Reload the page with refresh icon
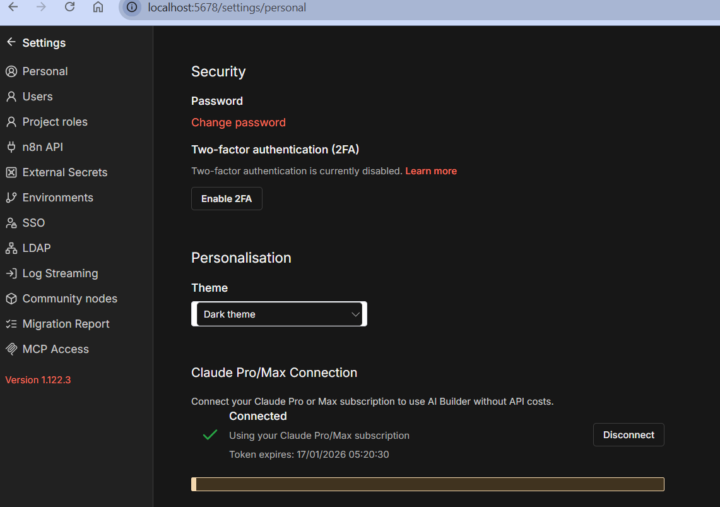Screen dimensions: 720x507 [69, 7]
